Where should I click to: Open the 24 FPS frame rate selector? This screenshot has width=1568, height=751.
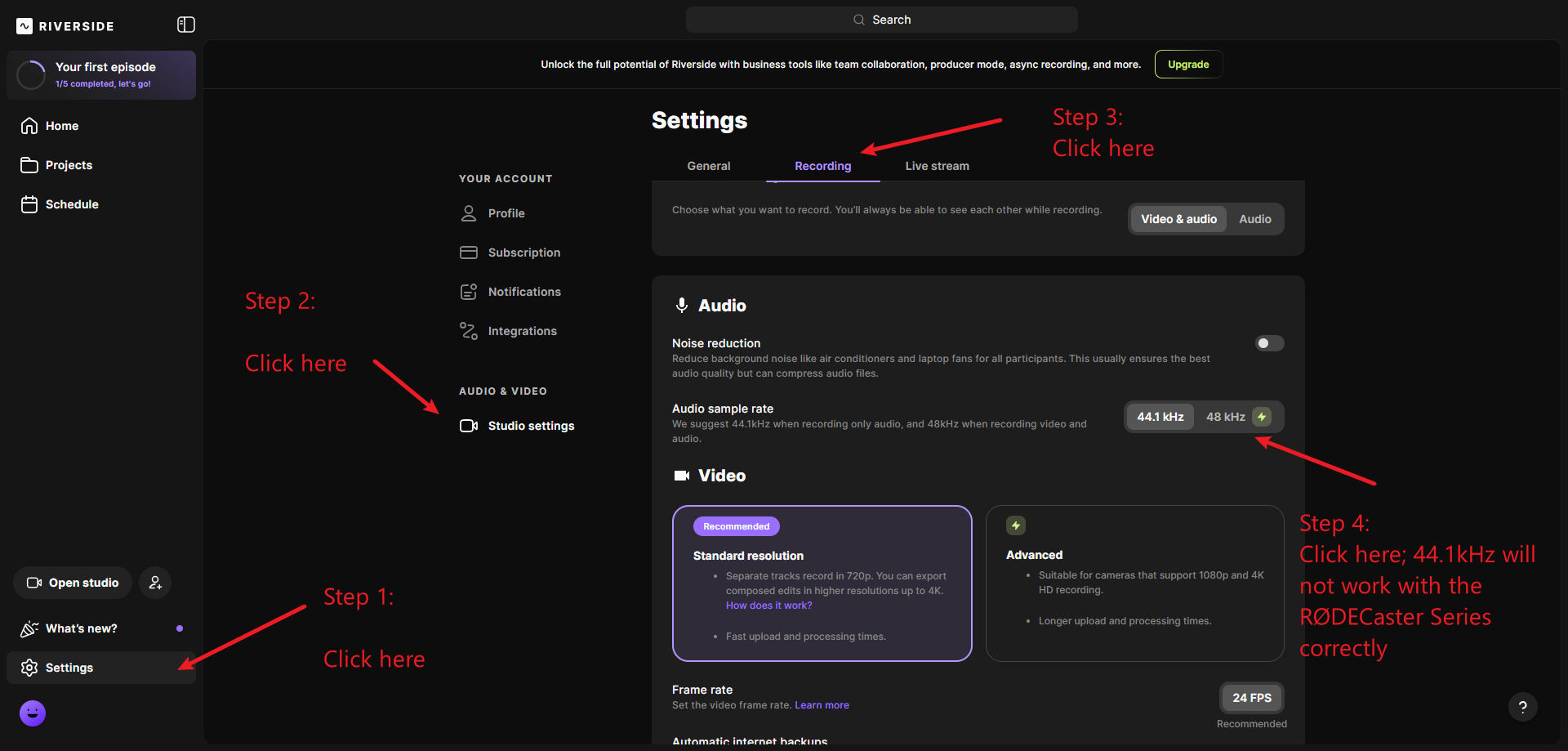point(1252,698)
